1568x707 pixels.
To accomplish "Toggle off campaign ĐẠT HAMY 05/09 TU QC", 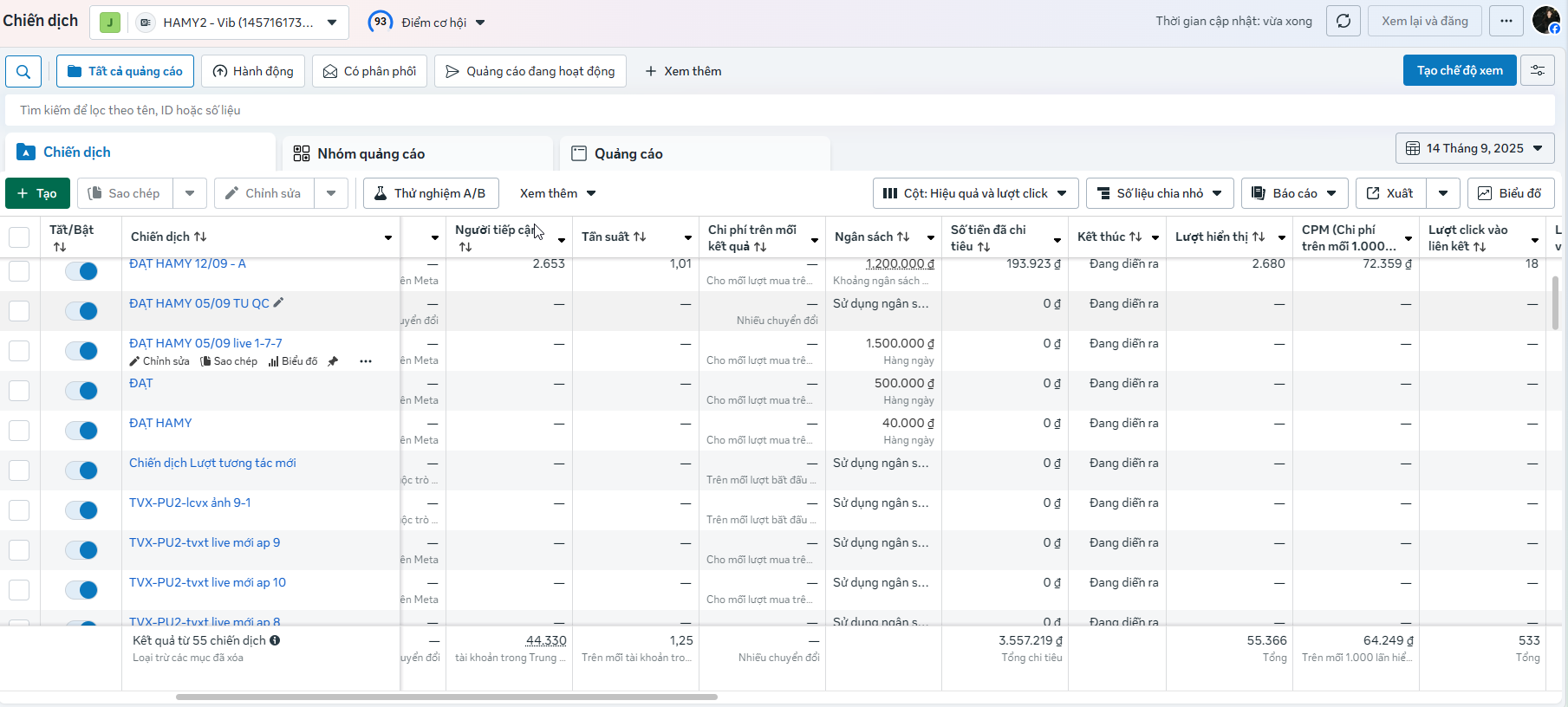I will pos(81,311).
